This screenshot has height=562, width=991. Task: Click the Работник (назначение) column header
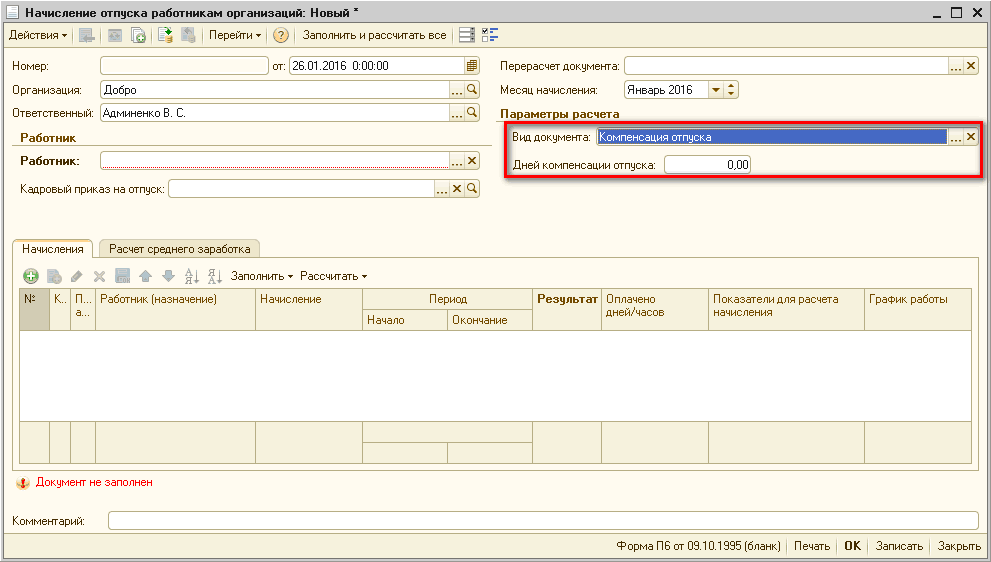(x=175, y=310)
